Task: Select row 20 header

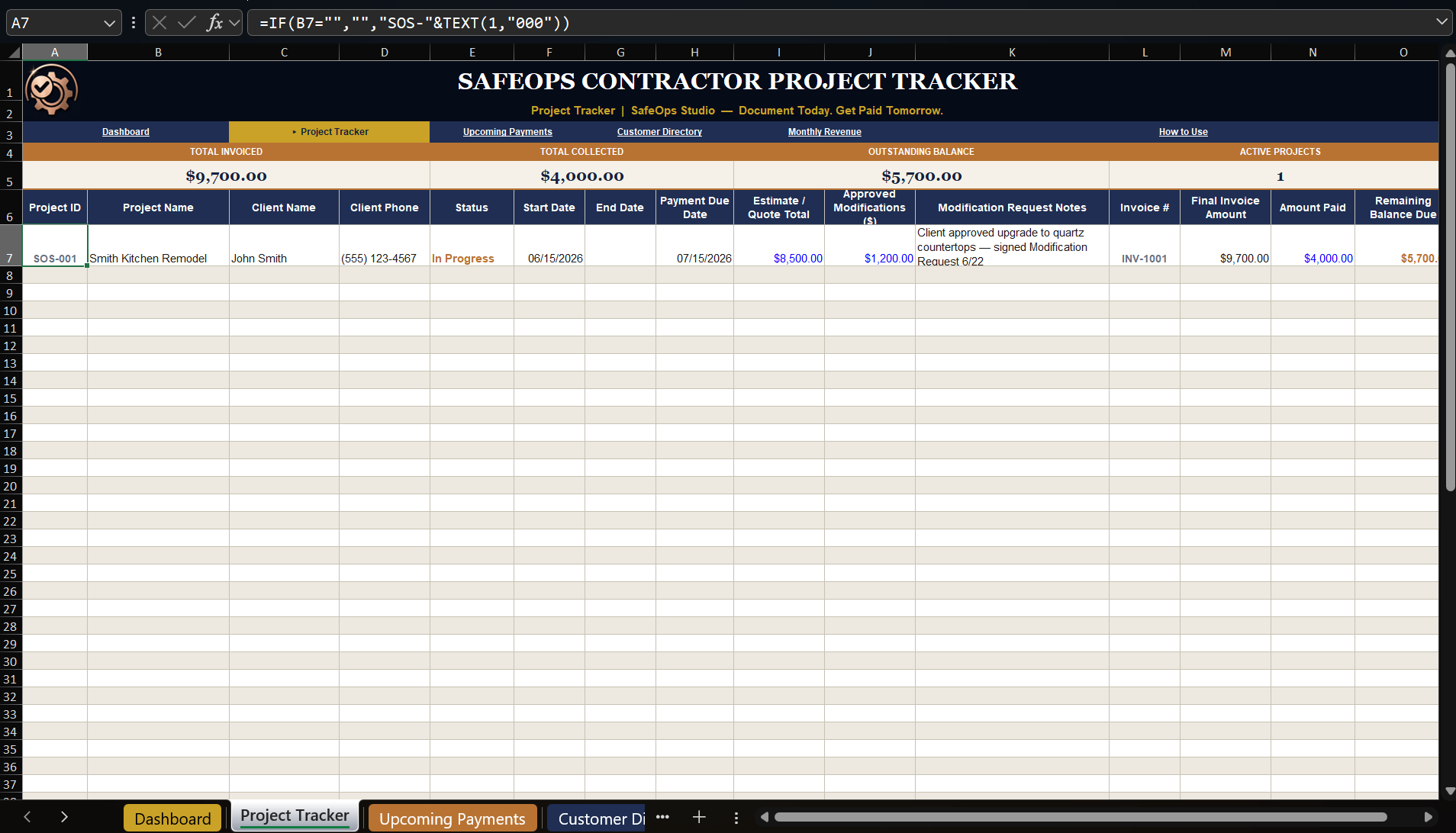Action: tap(11, 486)
